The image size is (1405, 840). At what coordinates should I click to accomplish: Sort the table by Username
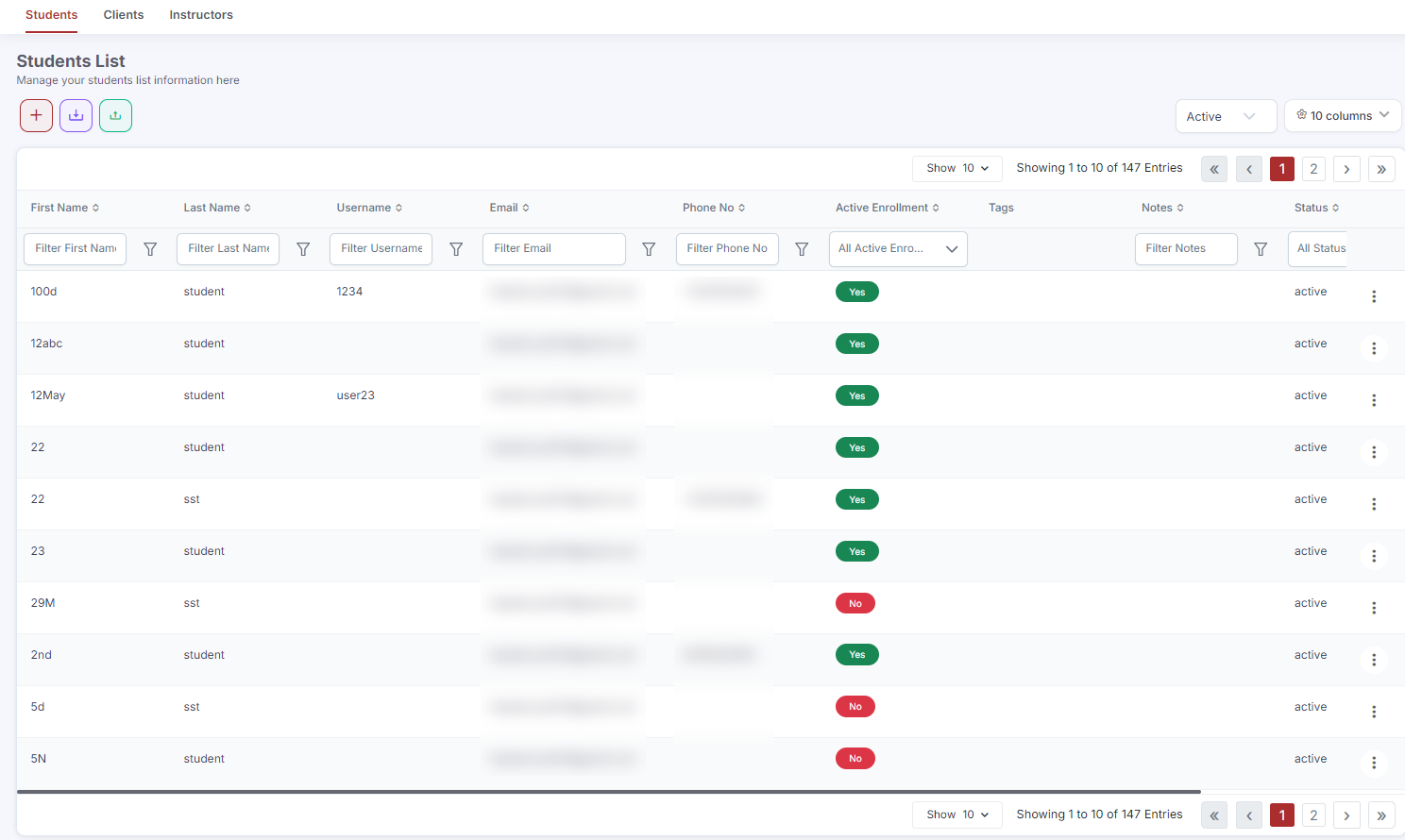[369, 208]
